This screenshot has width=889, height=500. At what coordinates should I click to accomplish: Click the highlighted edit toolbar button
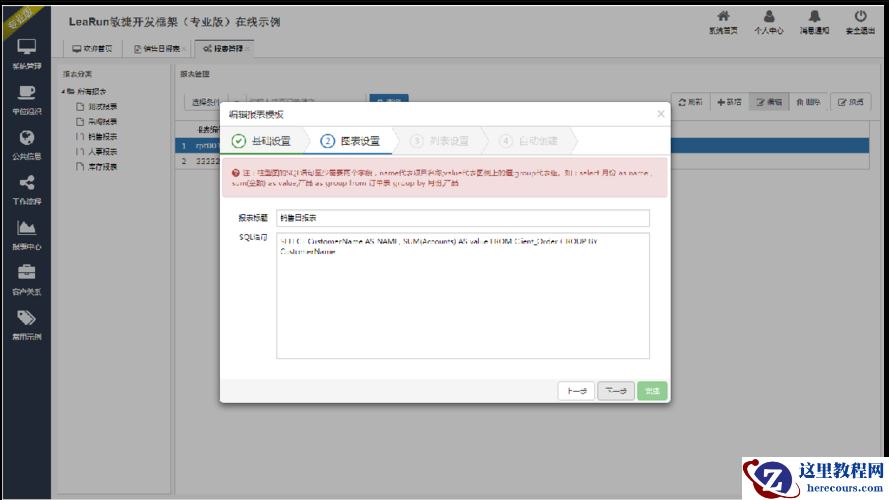[769, 102]
